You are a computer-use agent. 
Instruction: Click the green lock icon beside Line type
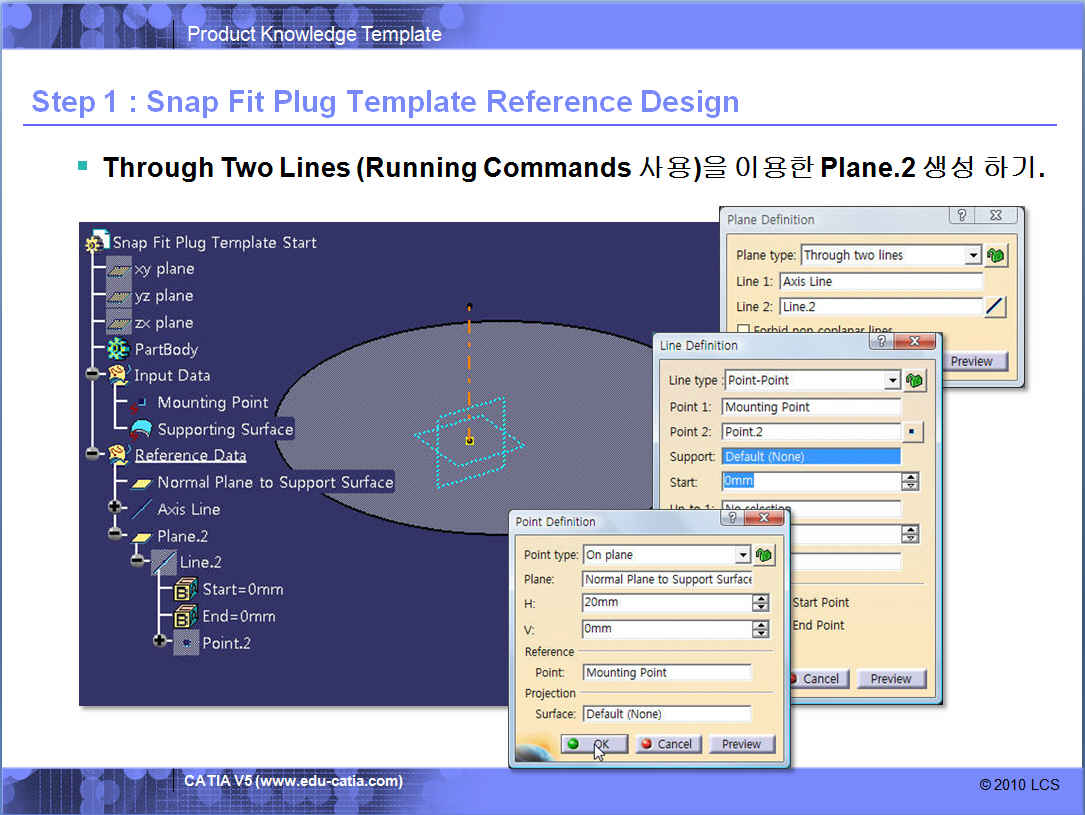(x=915, y=381)
